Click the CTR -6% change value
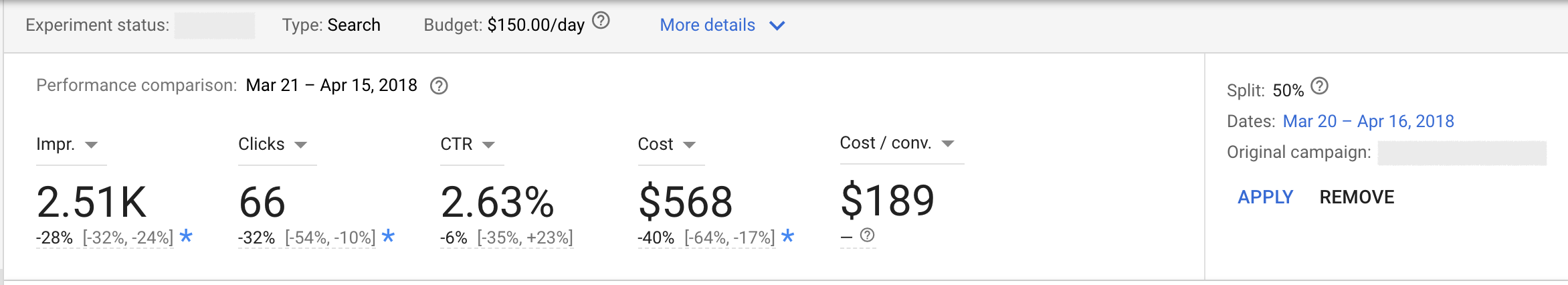Image resolution: width=1568 pixels, height=285 pixels. point(454,237)
